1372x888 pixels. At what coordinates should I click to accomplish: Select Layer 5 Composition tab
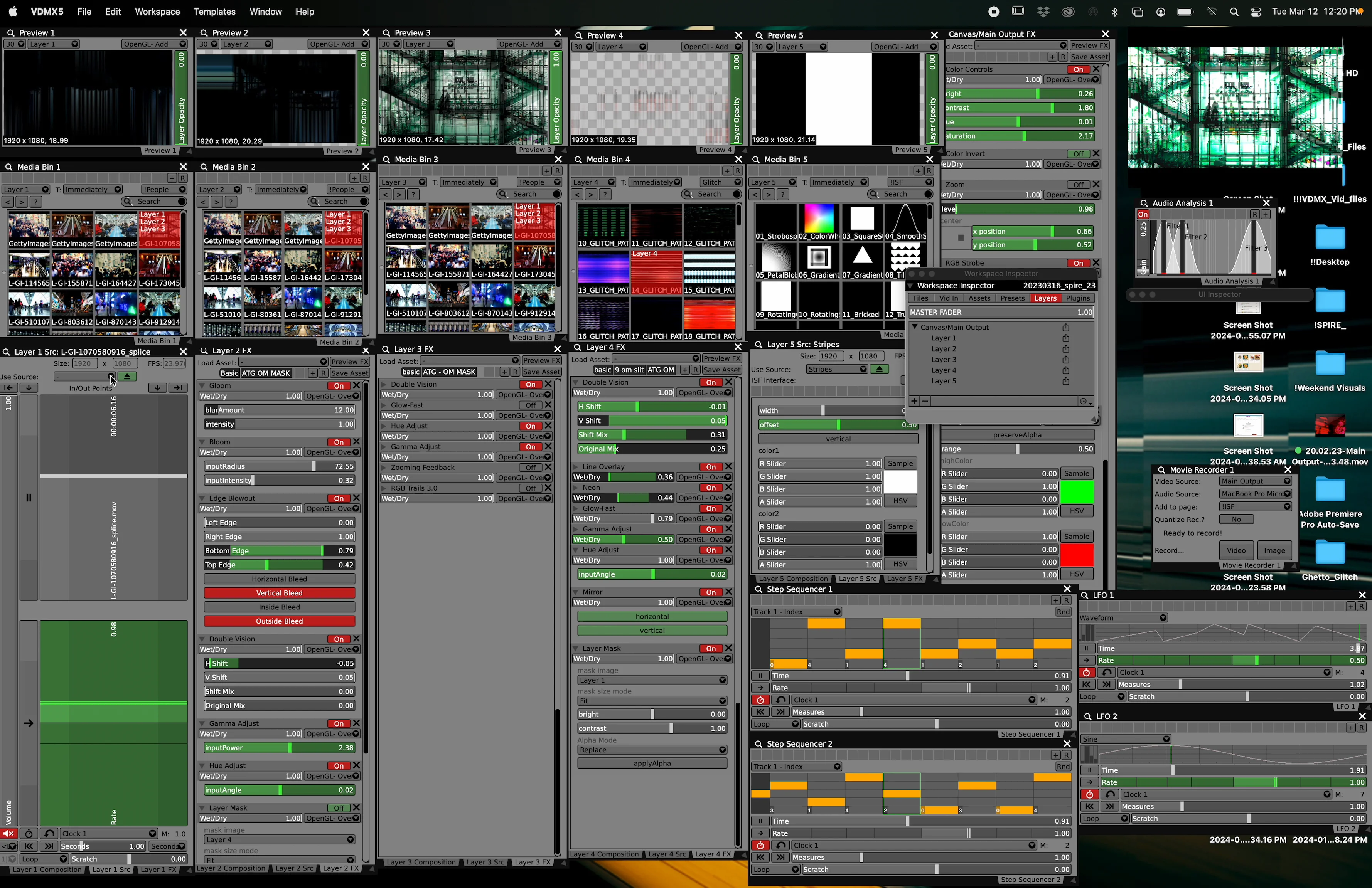pos(793,579)
